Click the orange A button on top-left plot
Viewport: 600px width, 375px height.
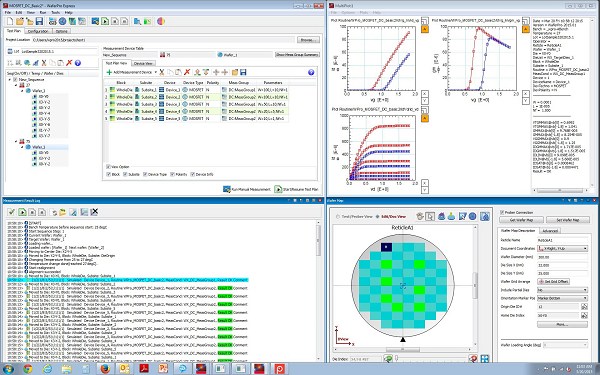(424, 29)
